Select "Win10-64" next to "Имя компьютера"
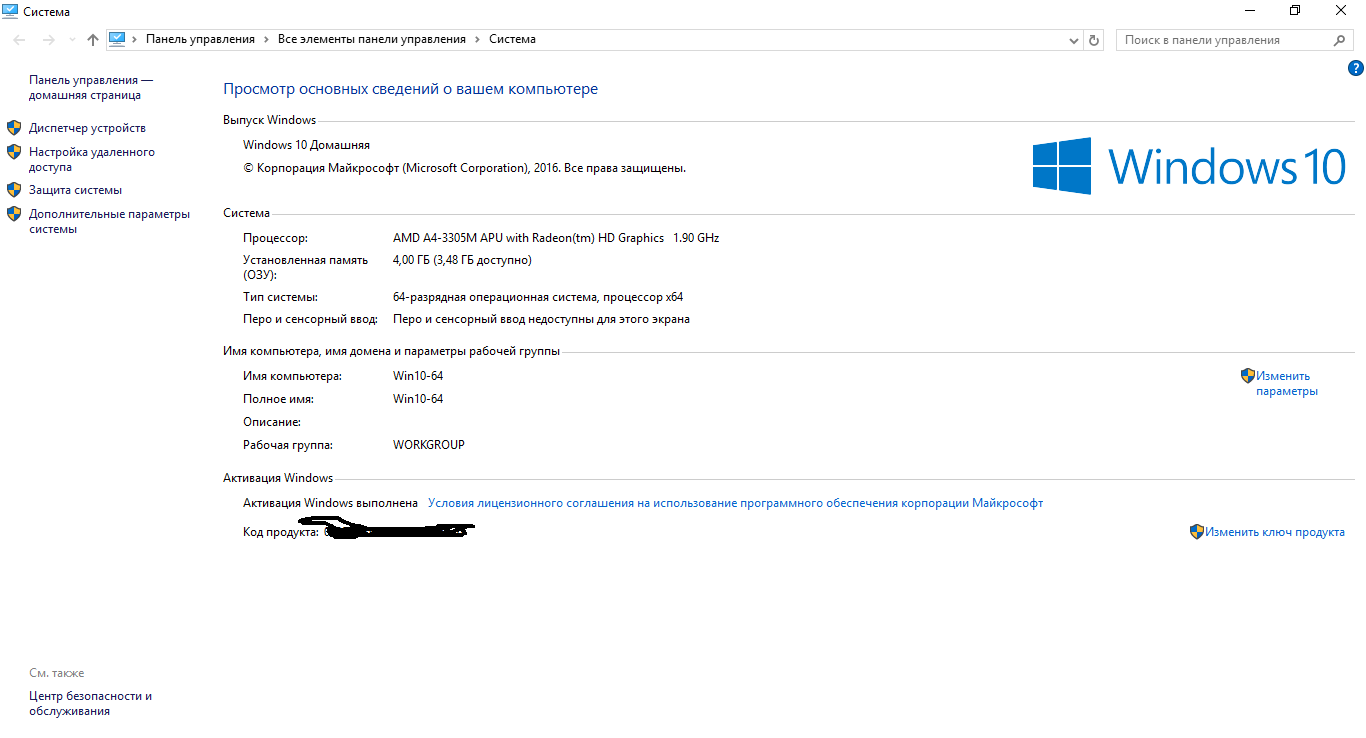 (418, 376)
